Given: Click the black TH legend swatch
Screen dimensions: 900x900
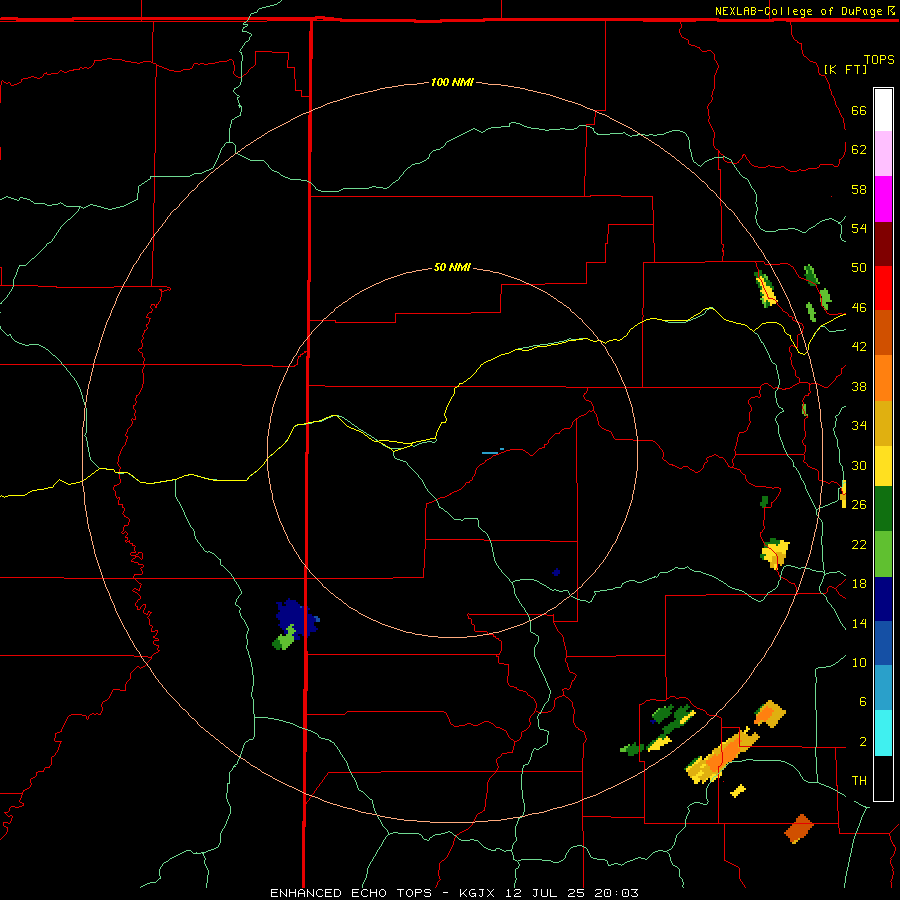Looking at the screenshot, I should (x=883, y=778).
